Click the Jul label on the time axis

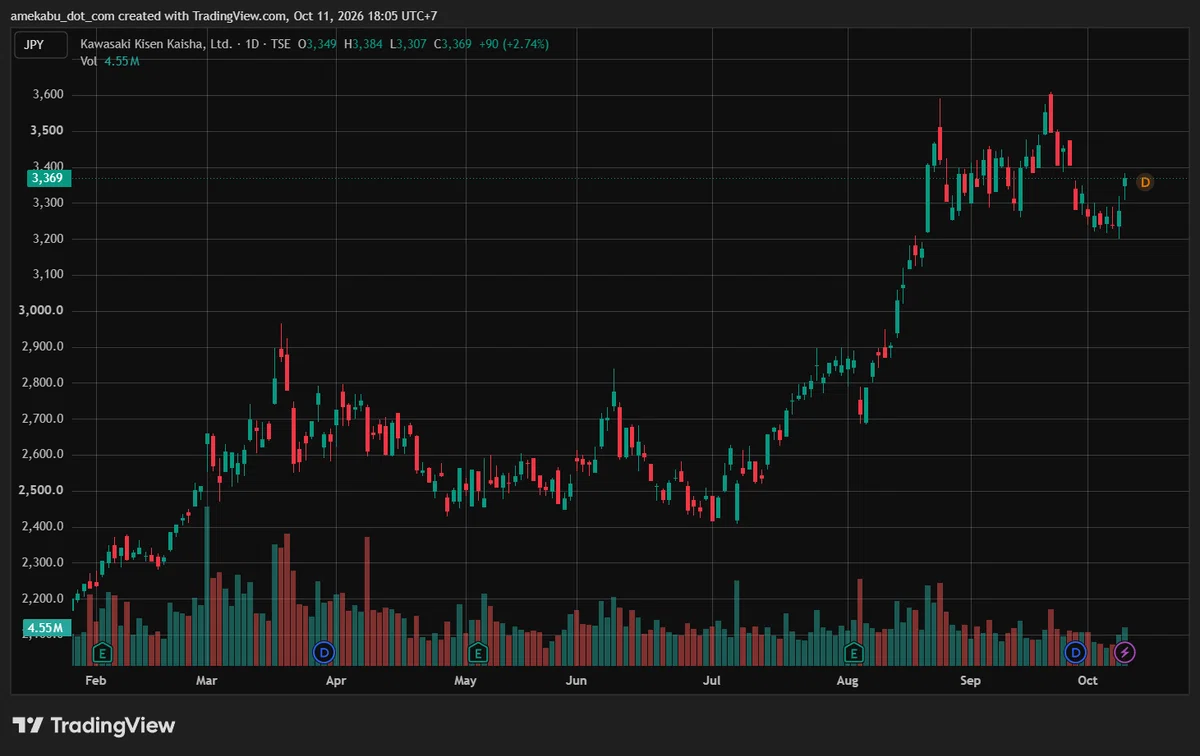click(712, 681)
